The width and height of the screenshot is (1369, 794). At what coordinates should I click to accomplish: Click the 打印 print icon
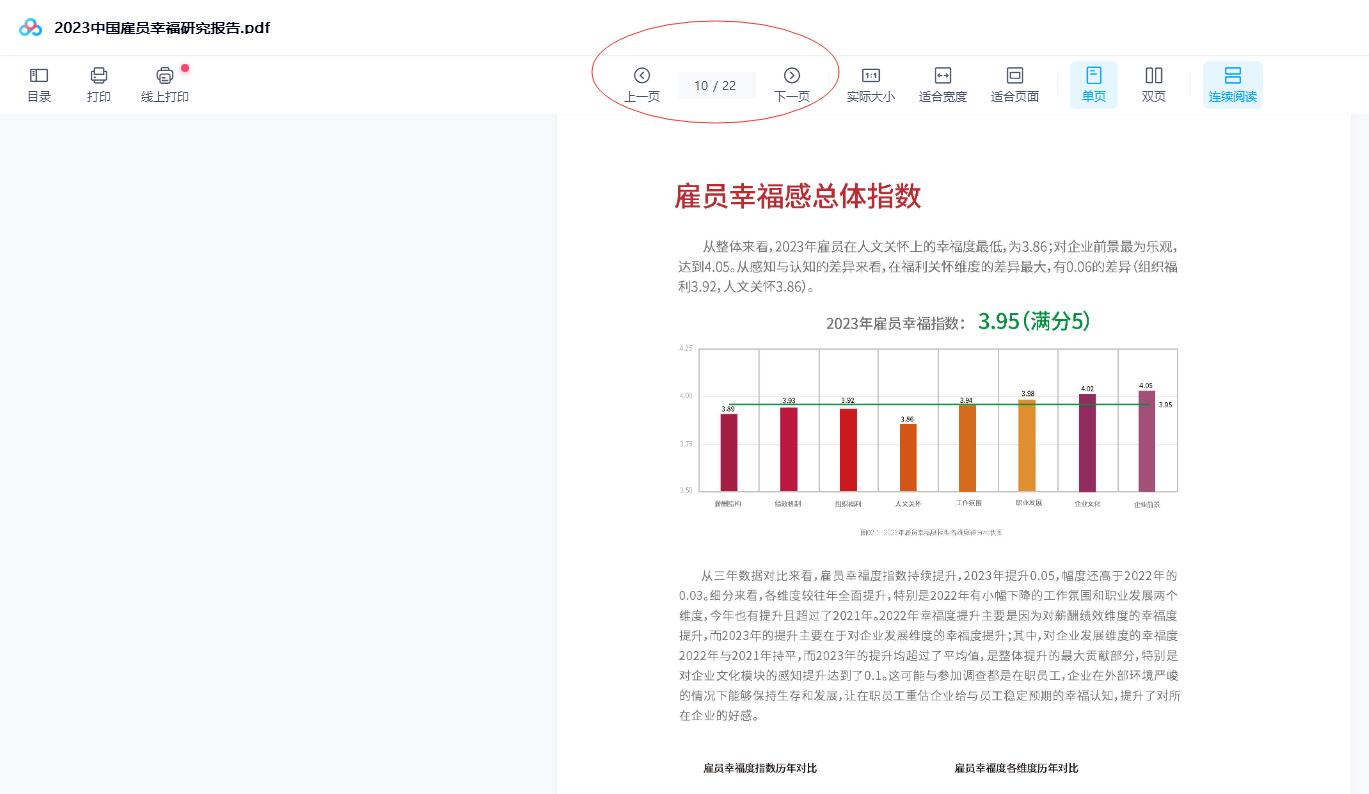[x=98, y=84]
